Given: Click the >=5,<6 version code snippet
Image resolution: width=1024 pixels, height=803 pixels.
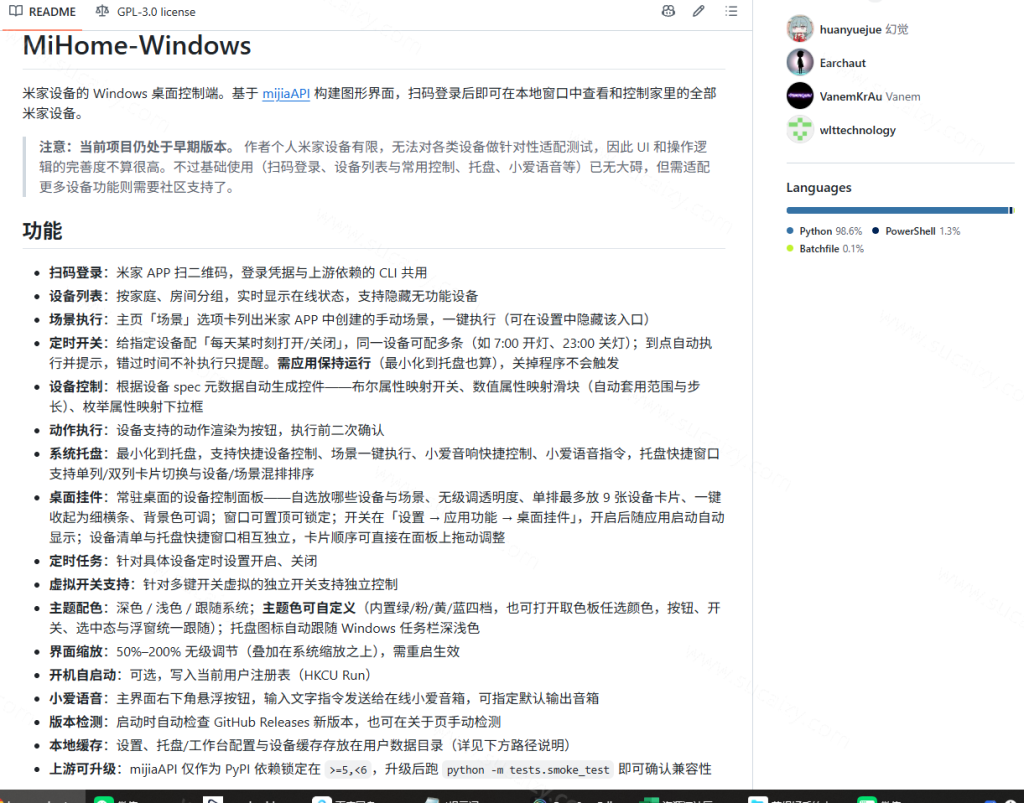Looking at the screenshot, I should pyautogui.click(x=348, y=770).
